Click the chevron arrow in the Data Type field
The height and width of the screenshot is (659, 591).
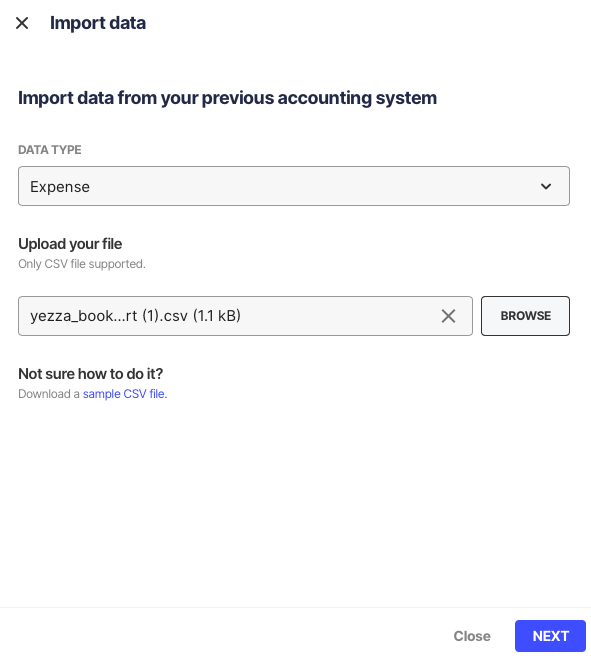pyautogui.click(x=546, y=186)
